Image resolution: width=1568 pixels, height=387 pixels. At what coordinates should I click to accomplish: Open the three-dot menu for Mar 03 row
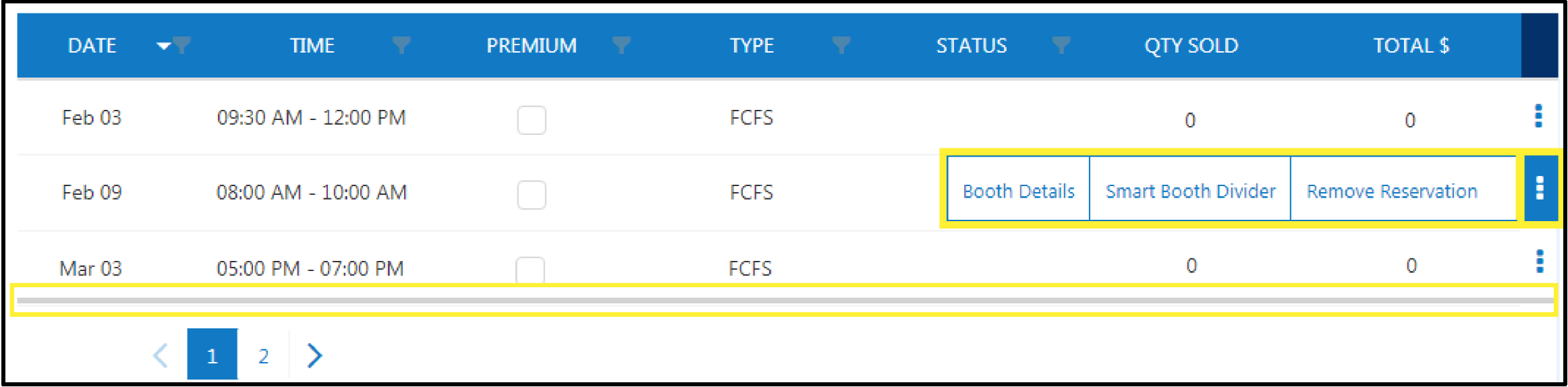pos(1540,261)
